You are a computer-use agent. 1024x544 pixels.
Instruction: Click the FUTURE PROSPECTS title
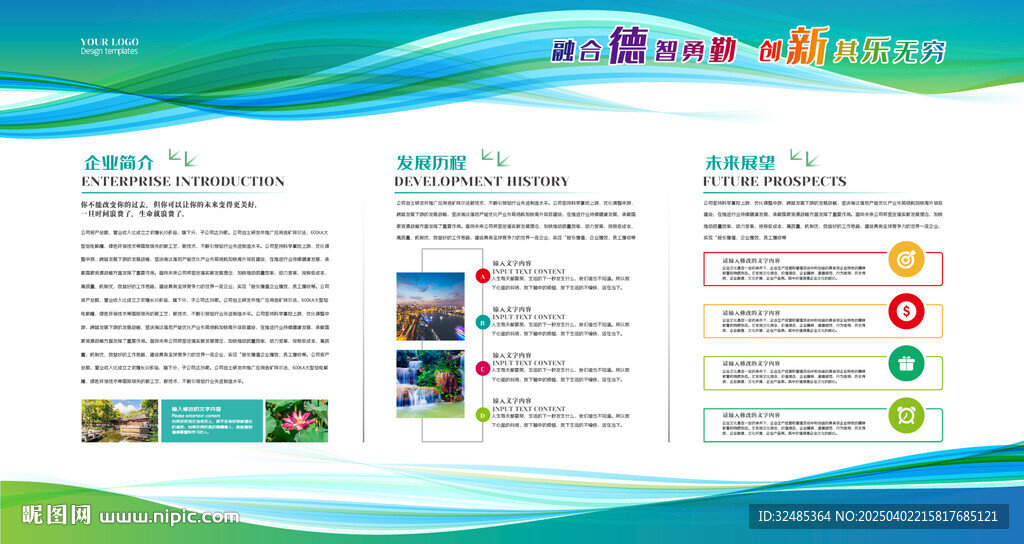[775, 182]
